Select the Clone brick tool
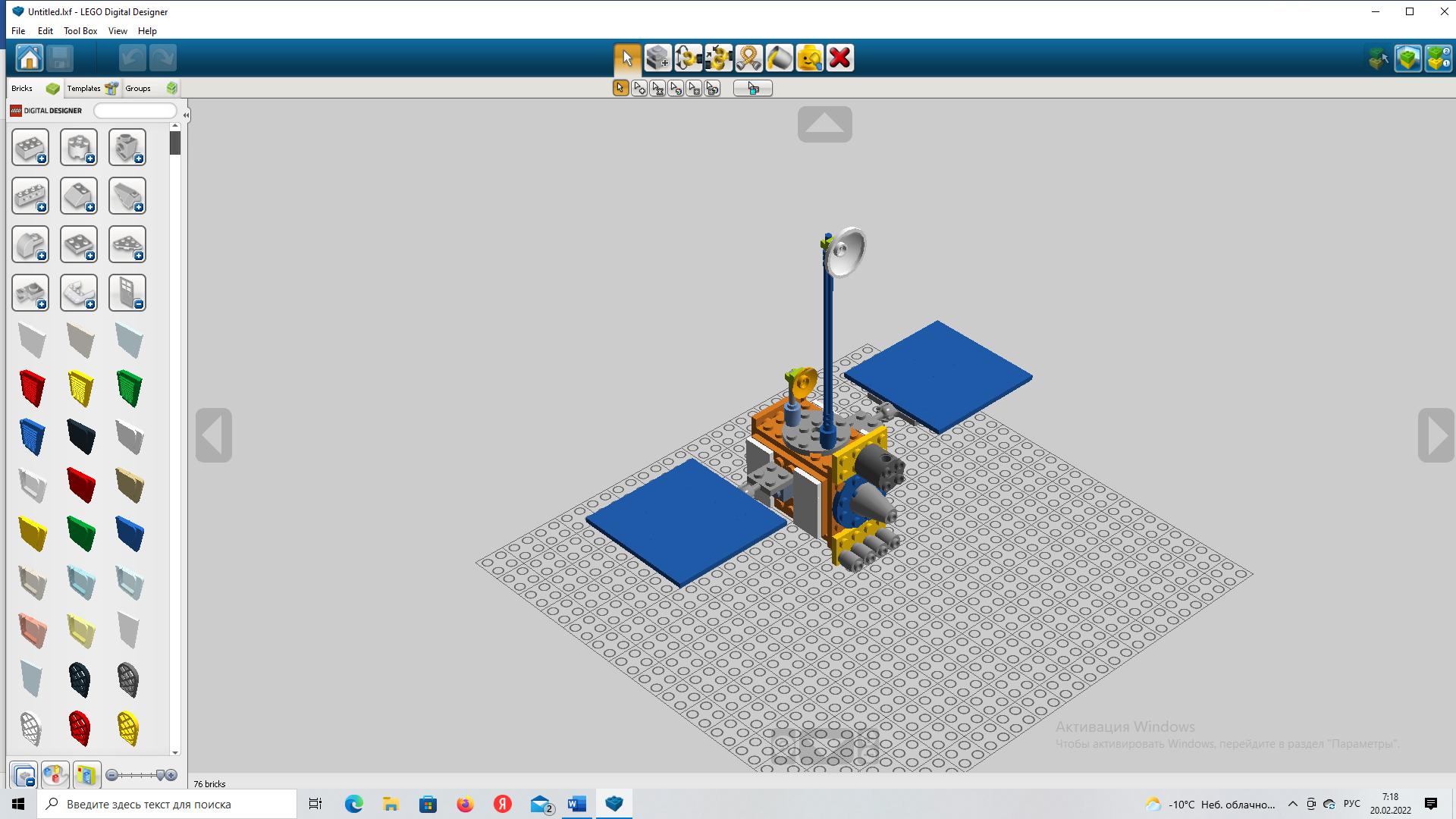This screenshot has height=819, width=1456. point(657,58)
